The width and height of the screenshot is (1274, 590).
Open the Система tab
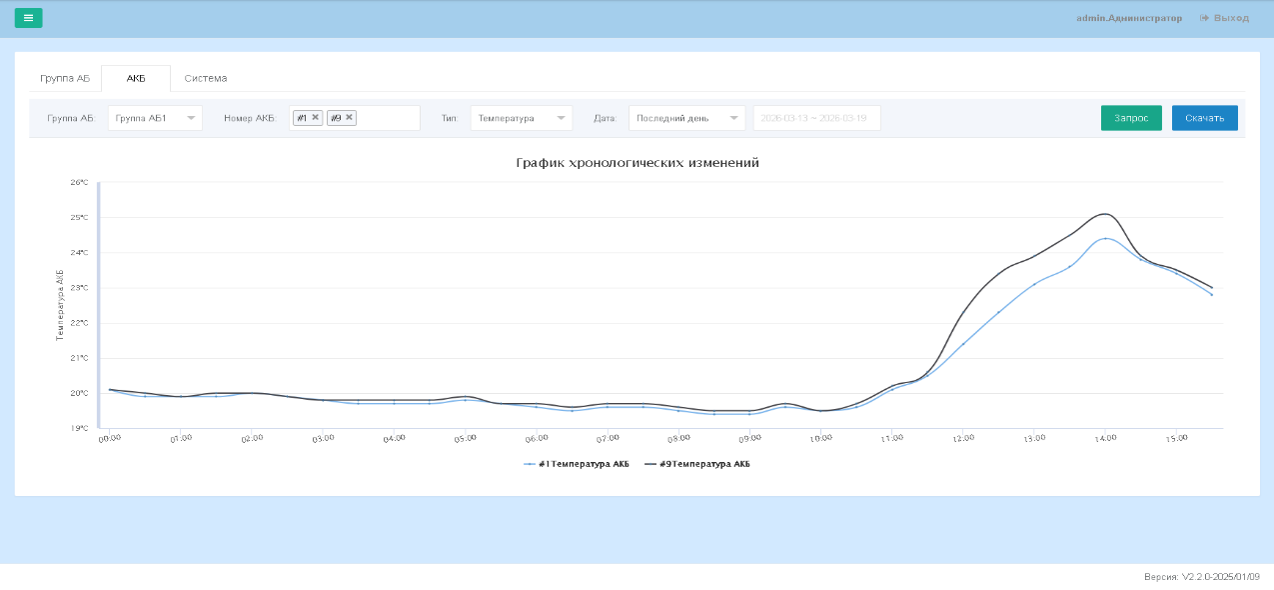pos(206,78)
